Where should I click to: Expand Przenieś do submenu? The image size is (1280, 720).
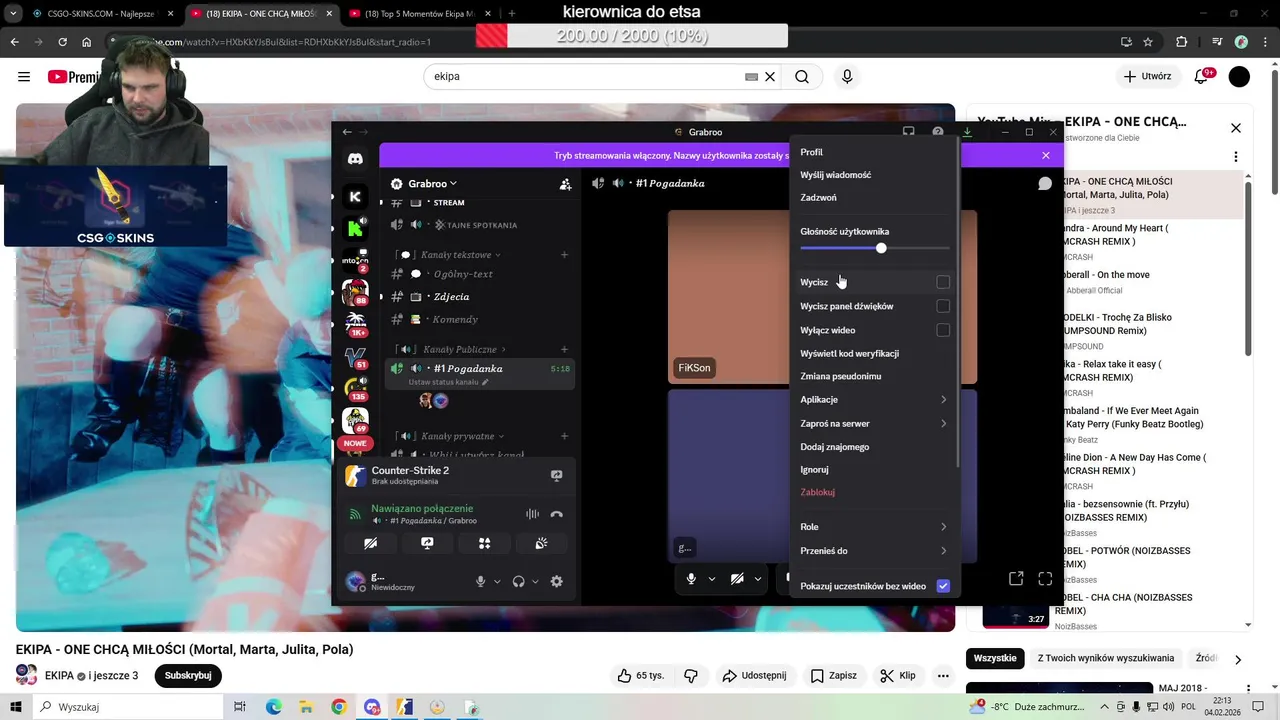(874, 551)
